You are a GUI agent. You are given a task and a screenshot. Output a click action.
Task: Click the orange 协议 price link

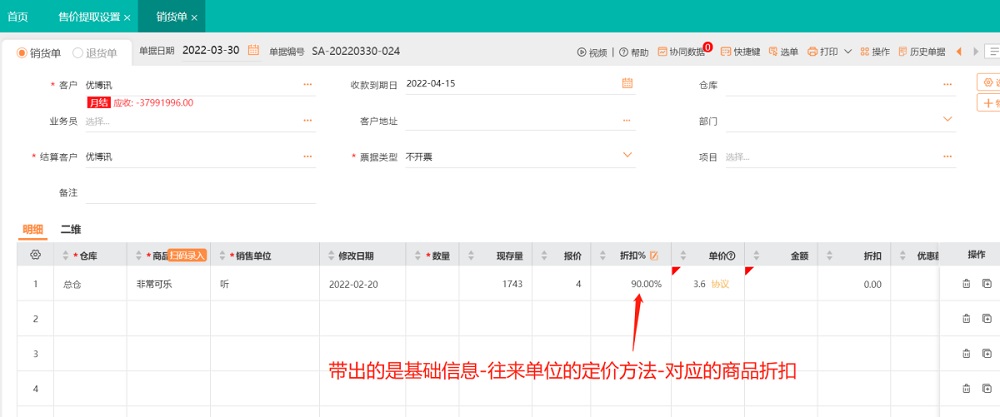[720, 284]
